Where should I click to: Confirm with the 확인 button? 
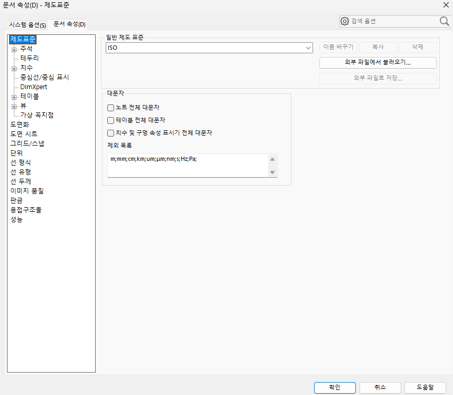tap(335, 387)
